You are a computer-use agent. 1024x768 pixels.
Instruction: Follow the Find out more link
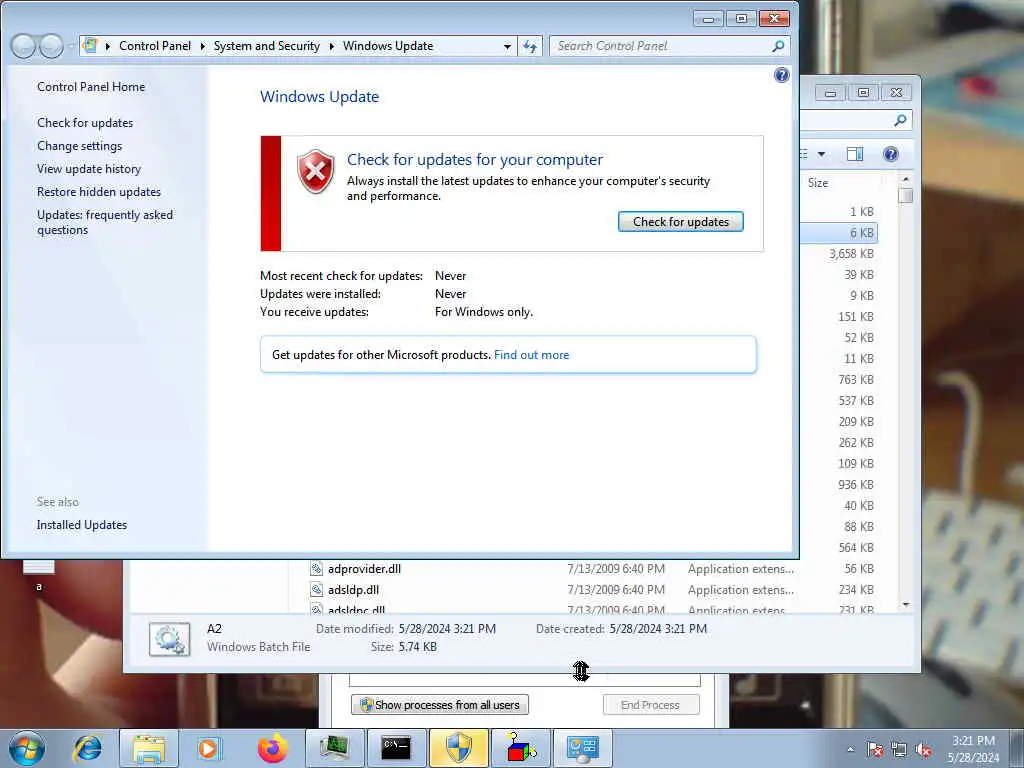click(531, 355)
